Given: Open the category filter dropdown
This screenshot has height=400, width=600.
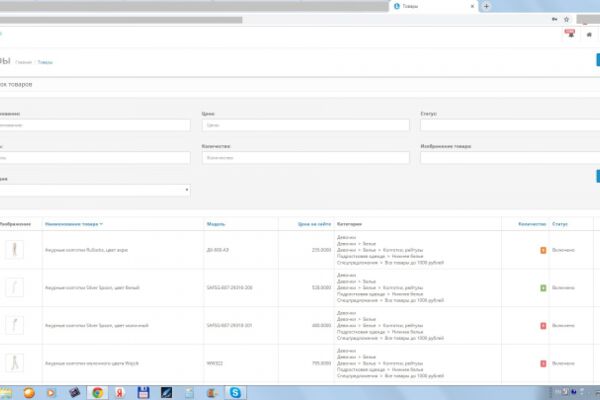Looking at the screenshot, I should click(x=95, y=190).
